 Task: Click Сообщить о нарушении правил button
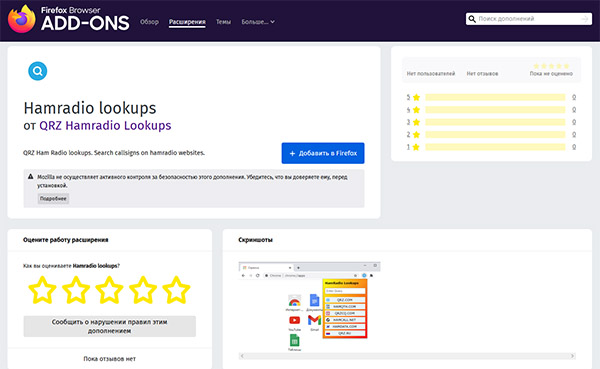coord(109,327)
